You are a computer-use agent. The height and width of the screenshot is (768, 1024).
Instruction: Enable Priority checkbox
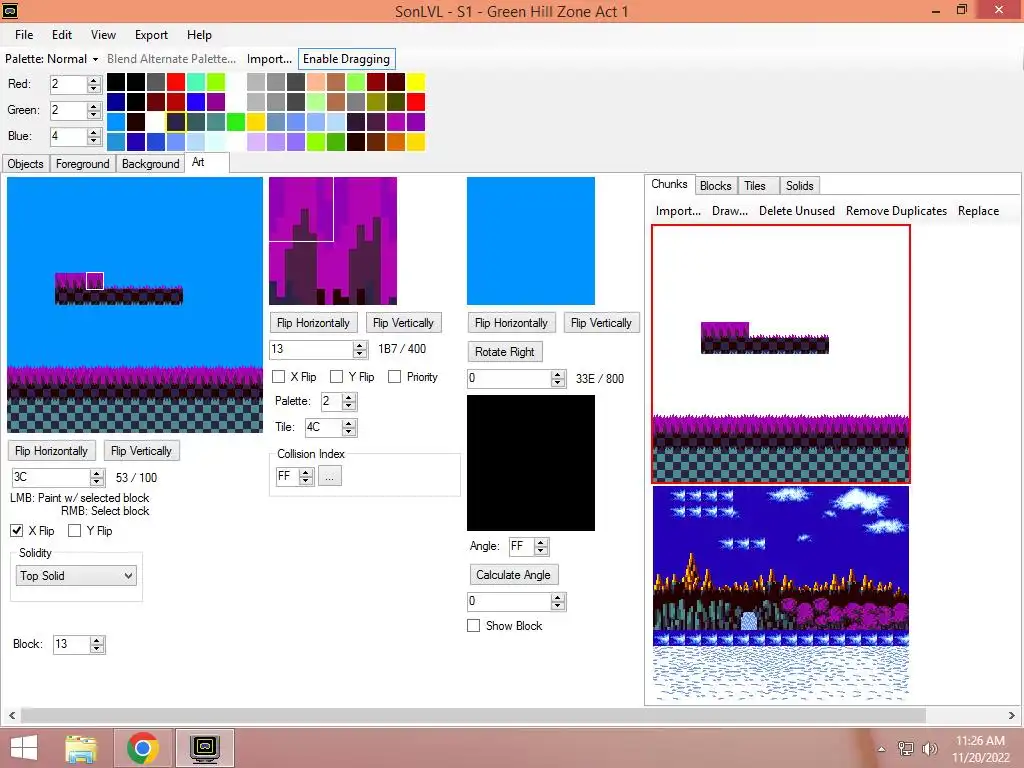point(394,377)
